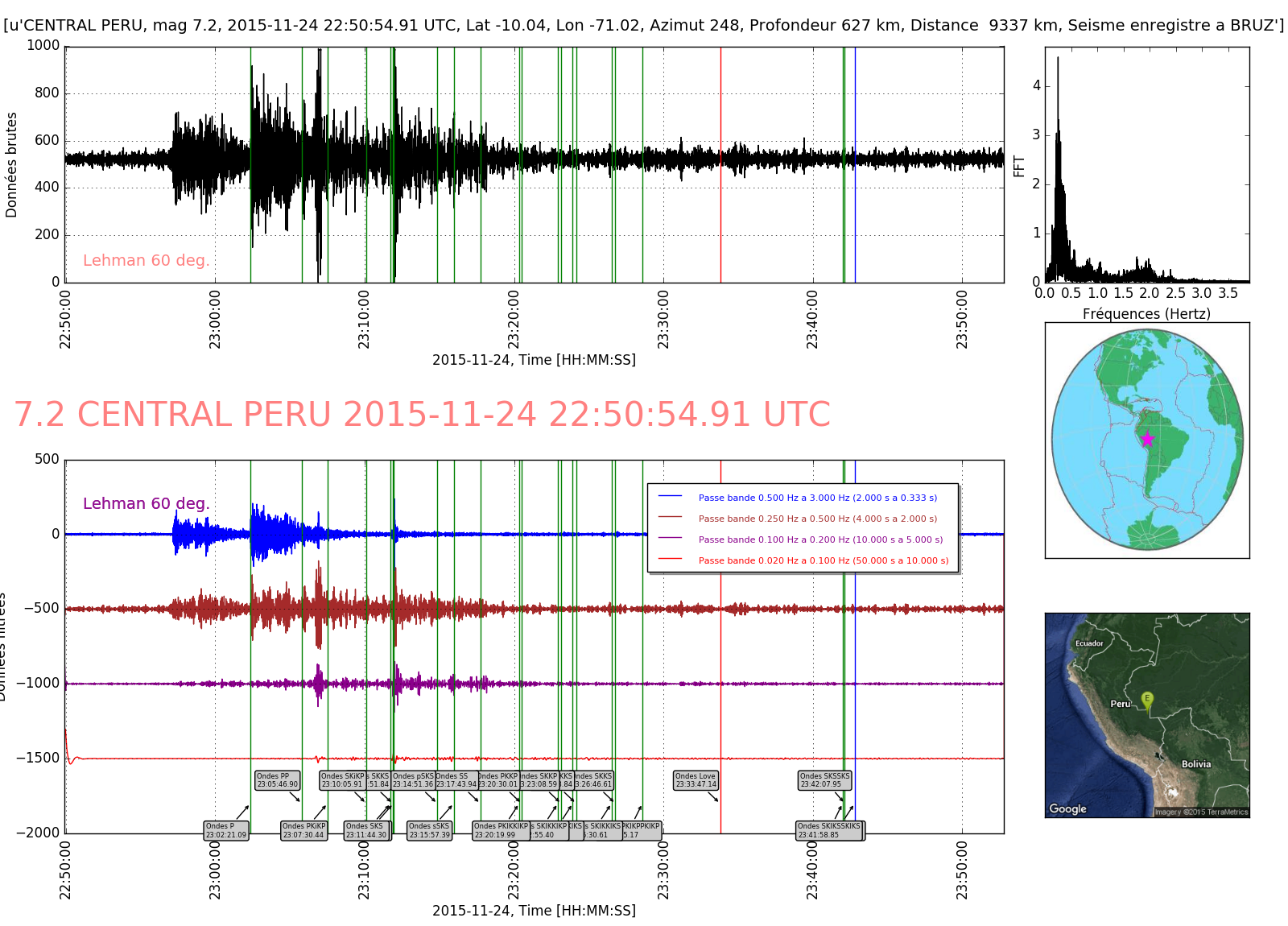Image resolution: width=1288 pixels, height=926 pixels.
Task: Select the 'Ondes PP' arrival label
Action: click(277, 780)
